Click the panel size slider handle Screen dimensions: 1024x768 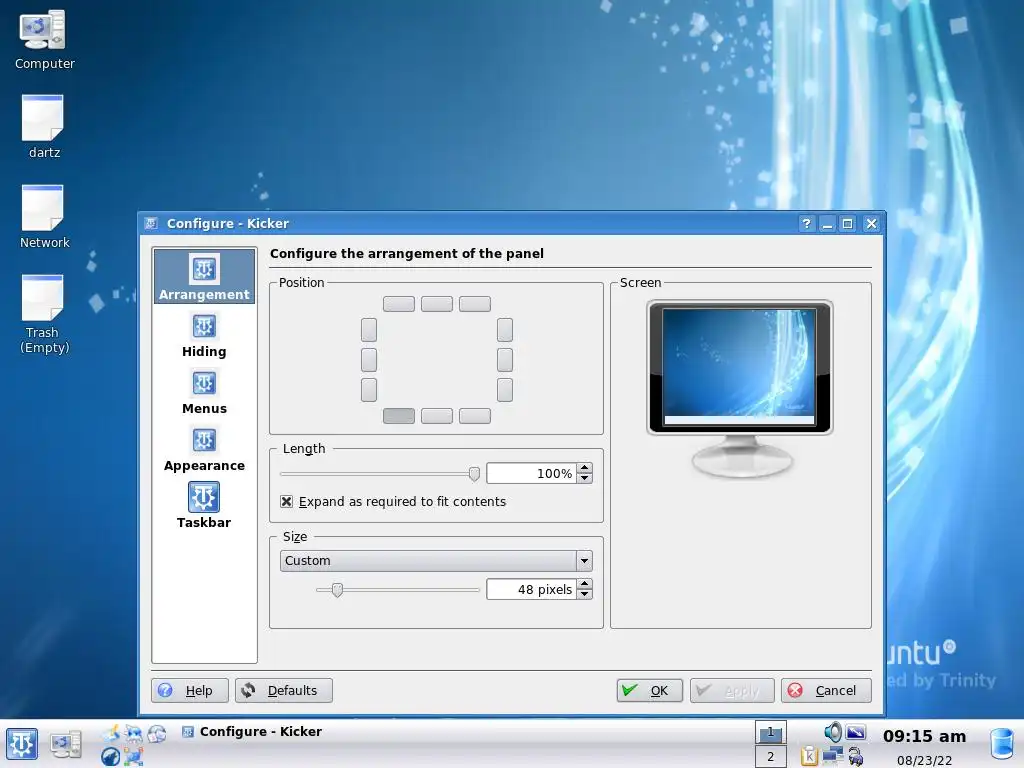coord(337,590)
